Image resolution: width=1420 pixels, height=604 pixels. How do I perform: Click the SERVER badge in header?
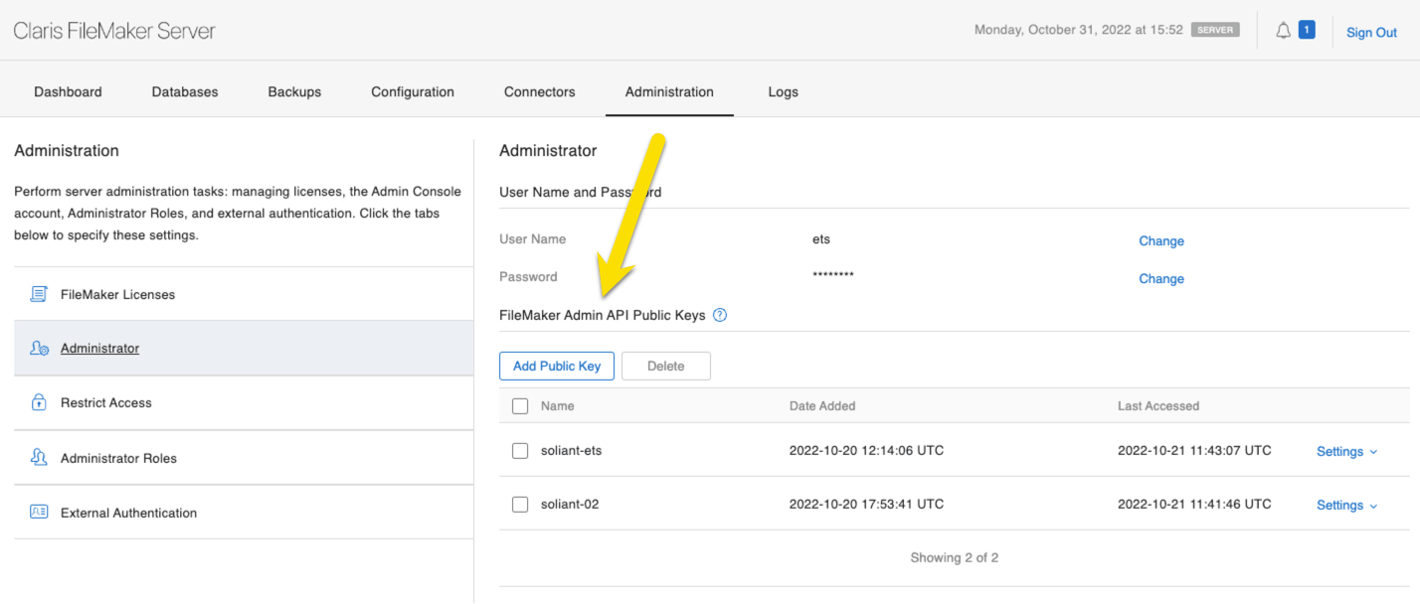click(x=1215, y=30)
